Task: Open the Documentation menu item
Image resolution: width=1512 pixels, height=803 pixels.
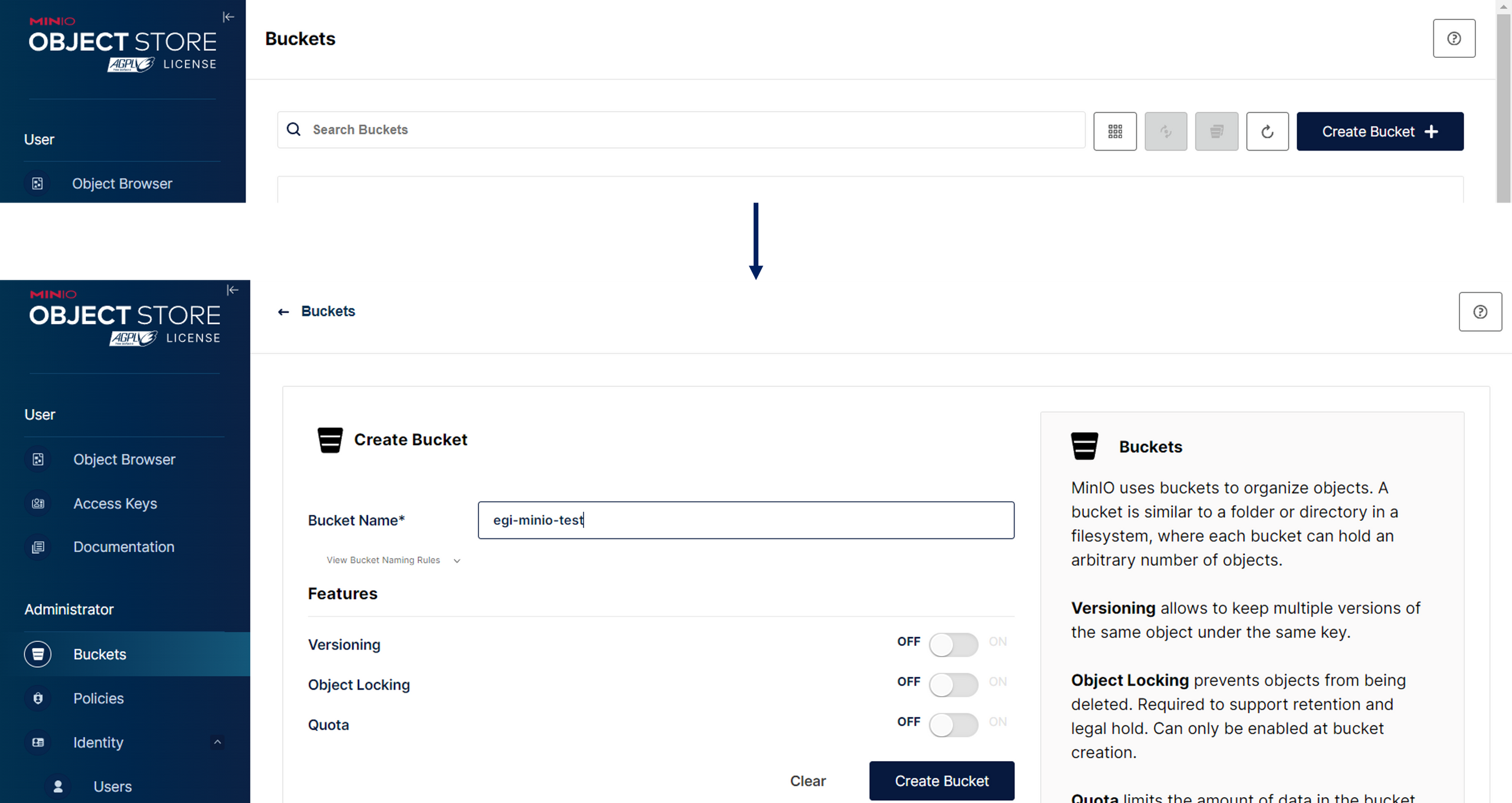Action: coord(124,546)
